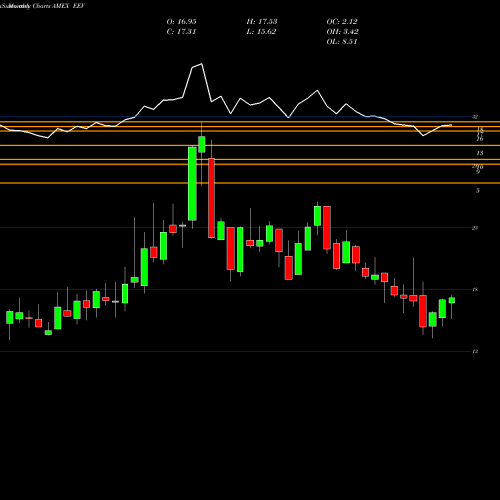Click the '13' axis label
The height and width of the screenshot is (500, 500).
[480, 153]
